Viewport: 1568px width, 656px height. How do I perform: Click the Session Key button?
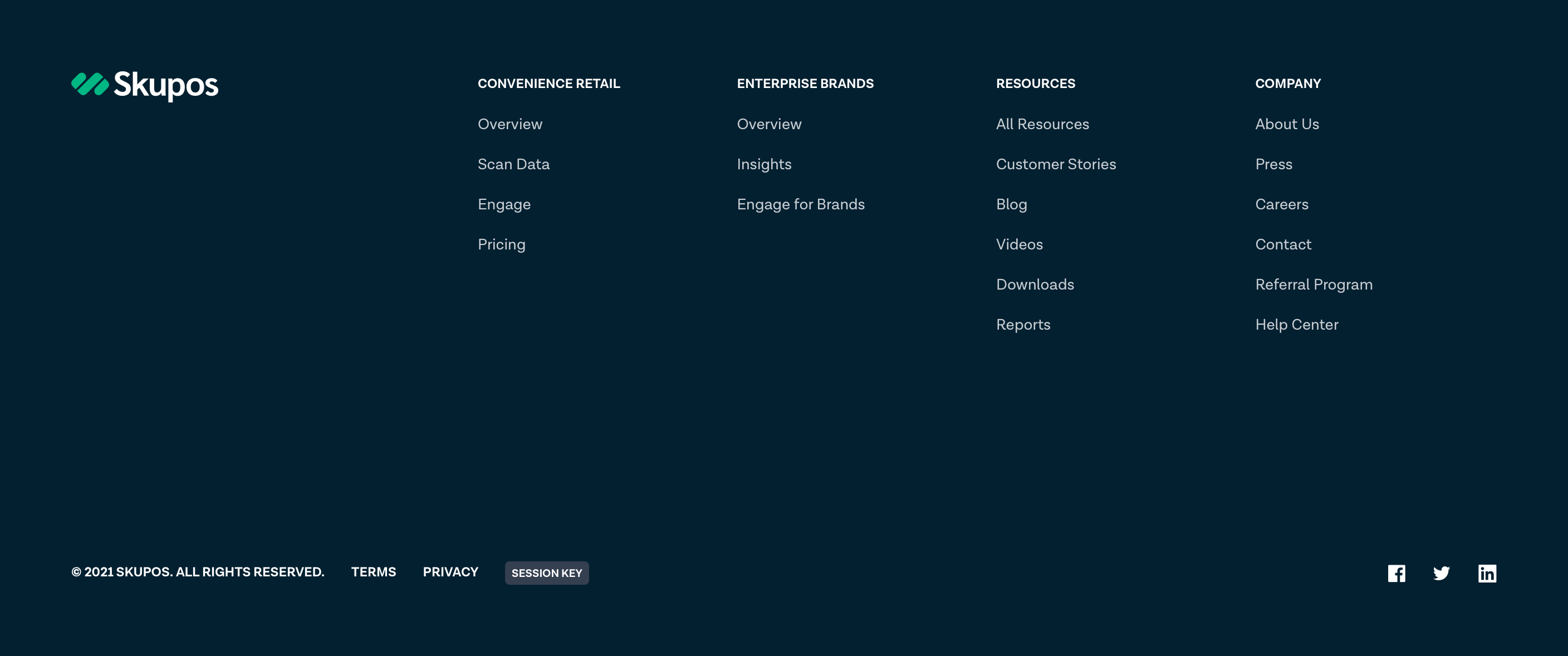click(546, 572)
